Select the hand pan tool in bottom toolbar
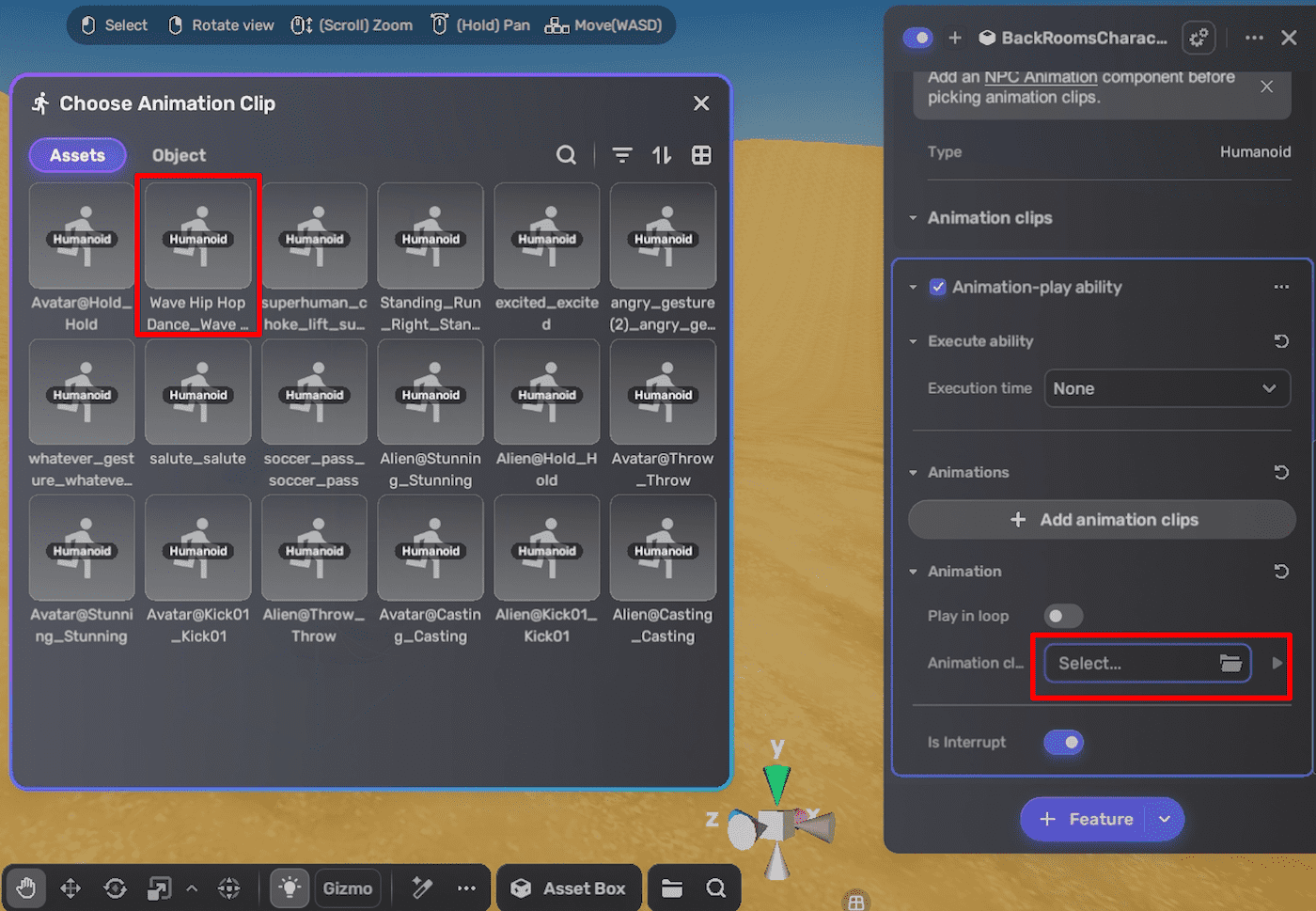Viewport: 1316px width, 911px height. [x=26, y=887]
